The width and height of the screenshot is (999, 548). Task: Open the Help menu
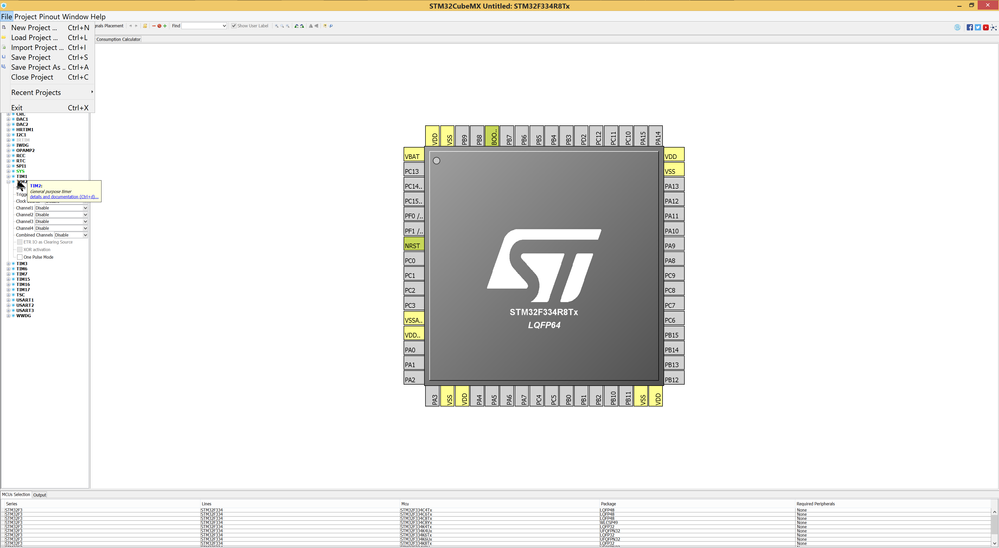click(98, 17)
